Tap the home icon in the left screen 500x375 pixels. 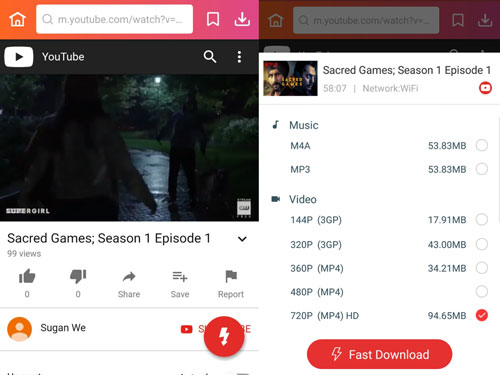[17, 19]
